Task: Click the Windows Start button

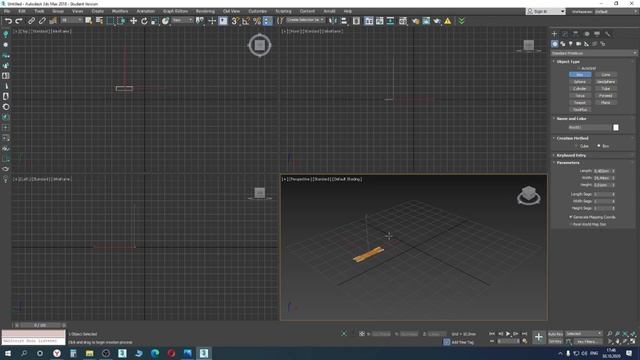Action: coord(8,353)
